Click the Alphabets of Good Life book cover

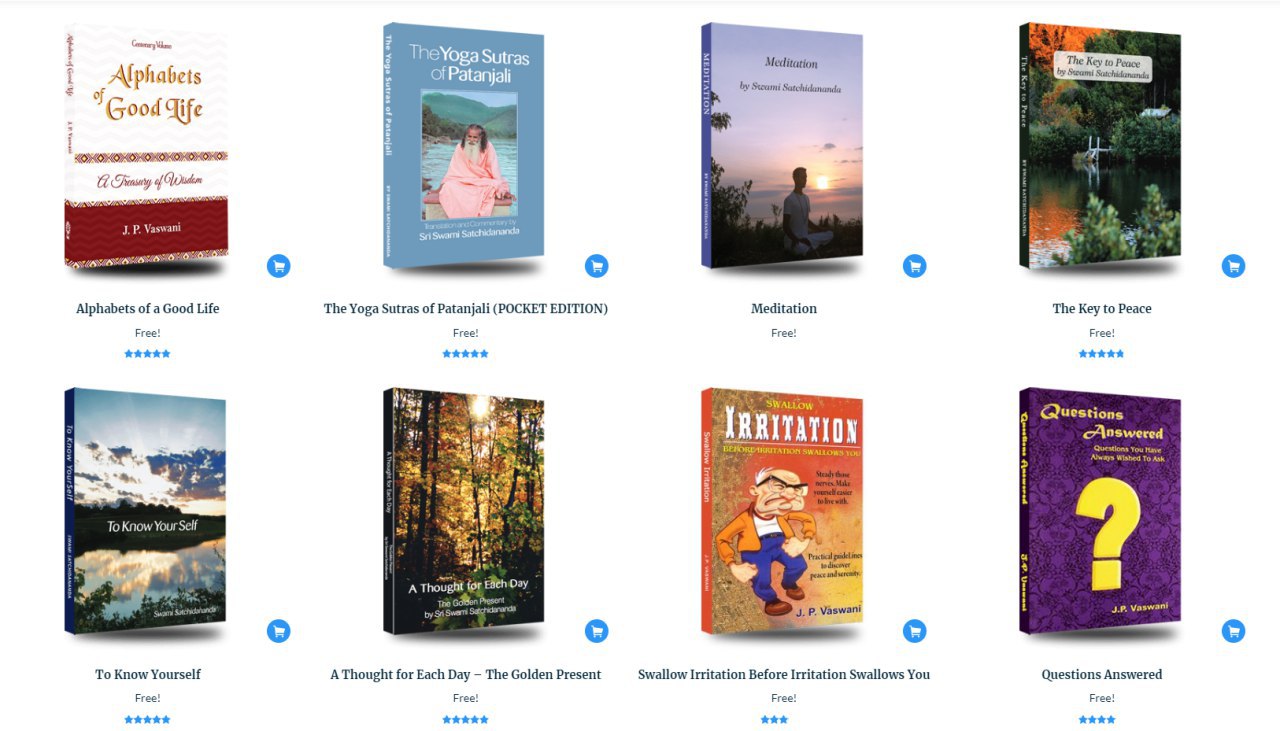[x=146, y=147]
